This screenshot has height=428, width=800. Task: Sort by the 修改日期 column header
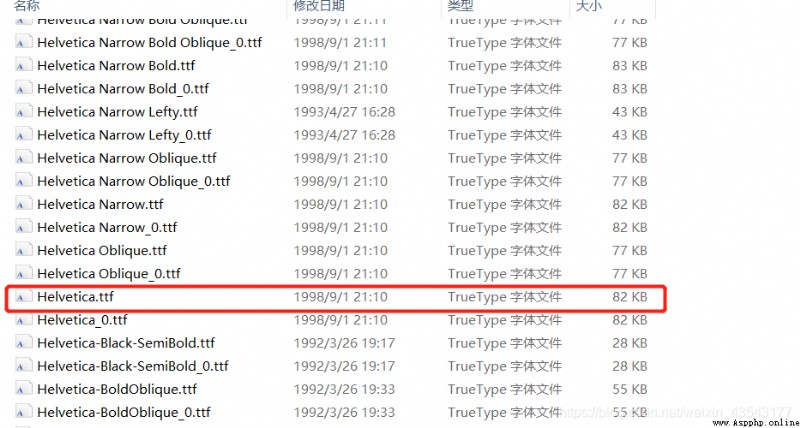coord(319,6)
